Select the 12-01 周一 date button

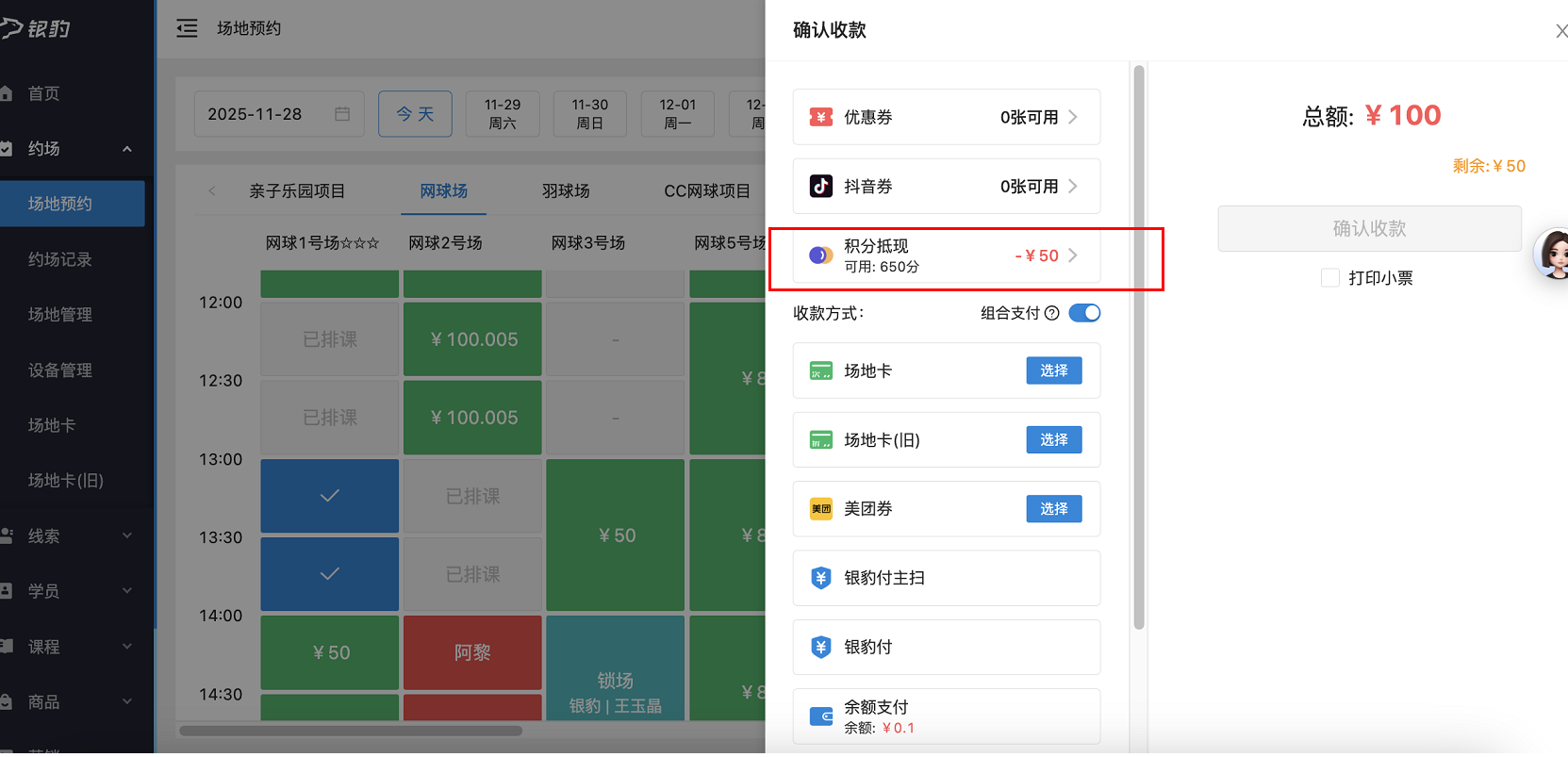pyautogui.click(x=677, y=114)
